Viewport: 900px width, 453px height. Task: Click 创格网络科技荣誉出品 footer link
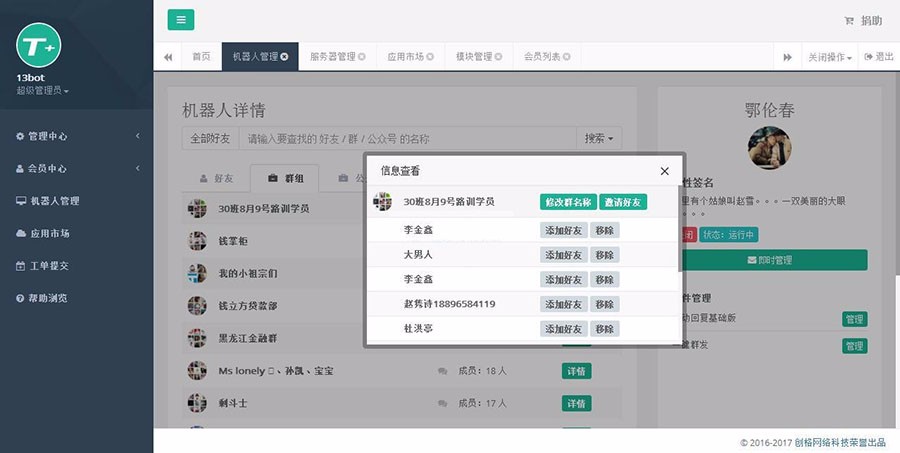pyautogui.click(x=840, y=443)
